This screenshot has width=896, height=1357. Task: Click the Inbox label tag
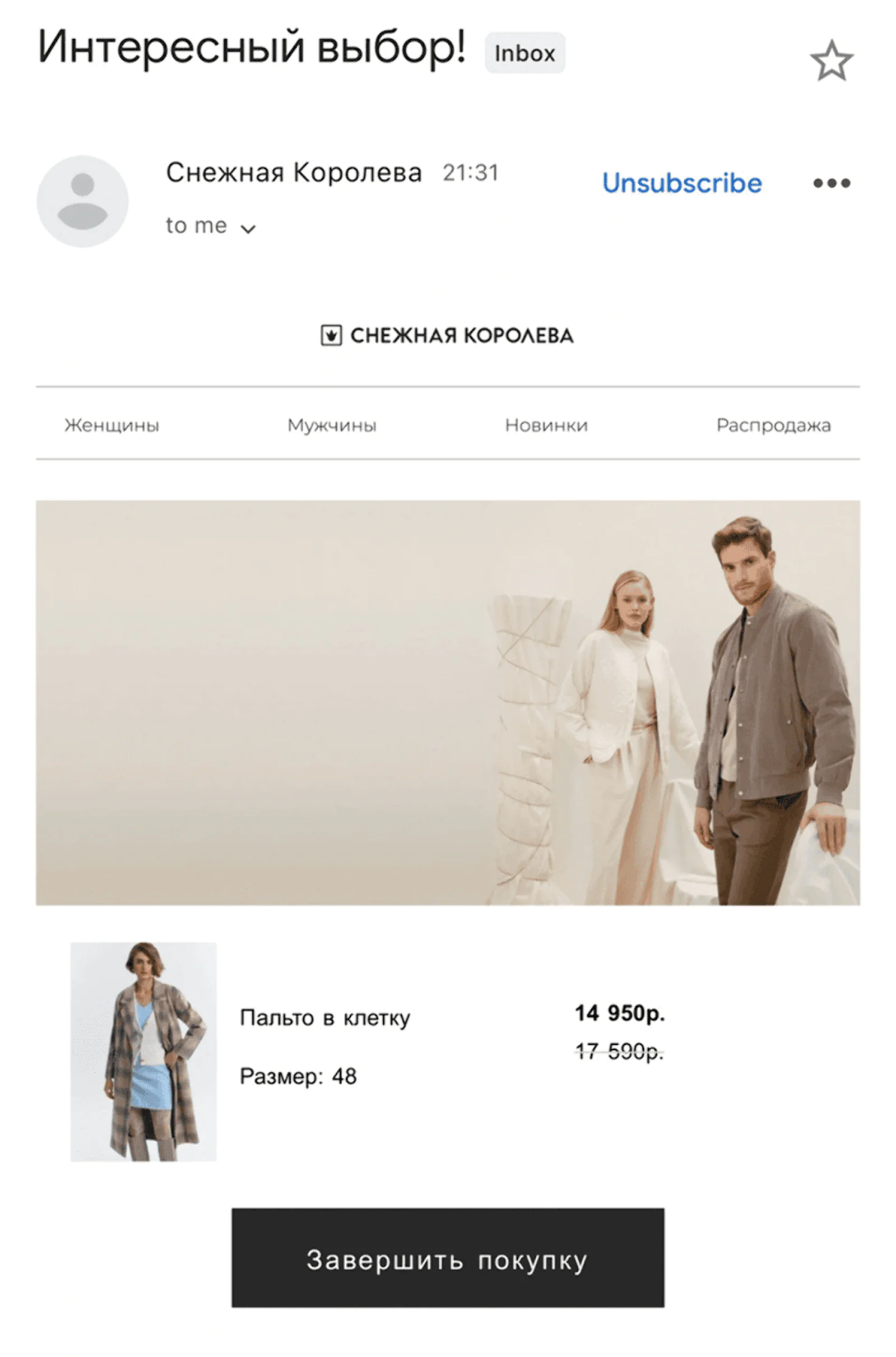(524, 53)
